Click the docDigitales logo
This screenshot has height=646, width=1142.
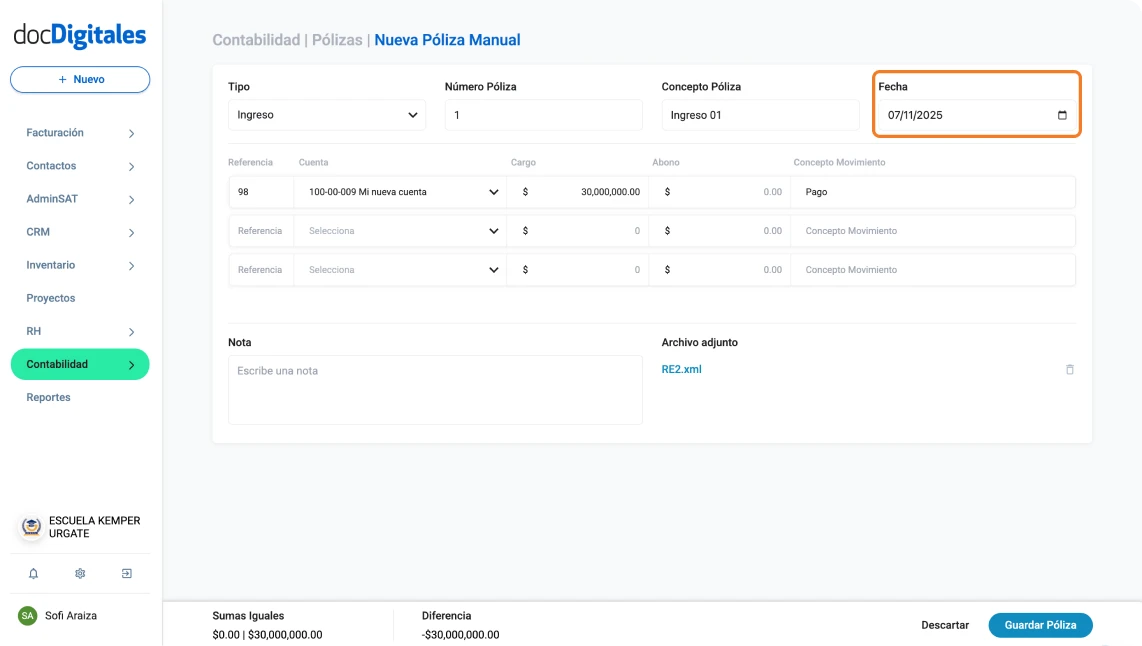(x=80, y=35)
